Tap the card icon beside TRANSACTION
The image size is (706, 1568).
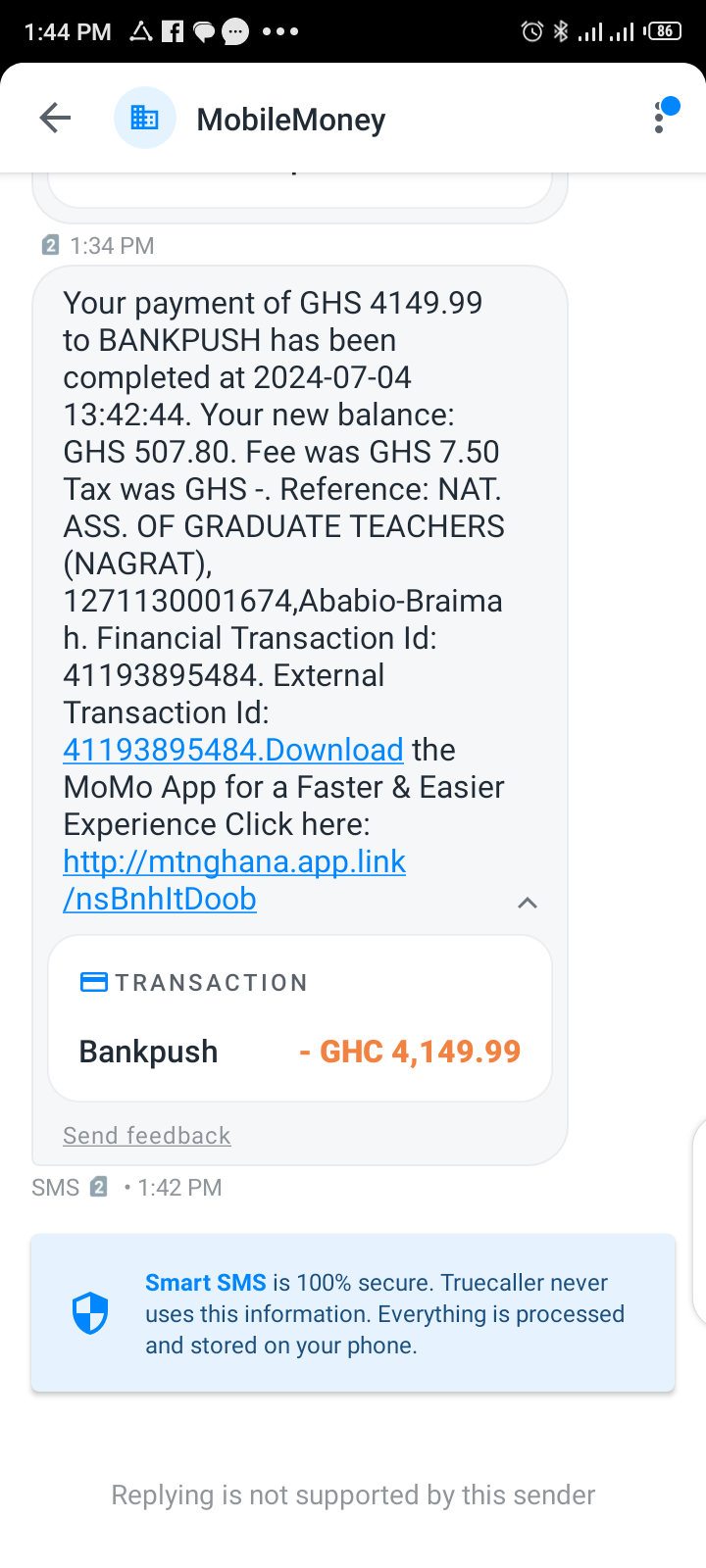click(94, 982)
